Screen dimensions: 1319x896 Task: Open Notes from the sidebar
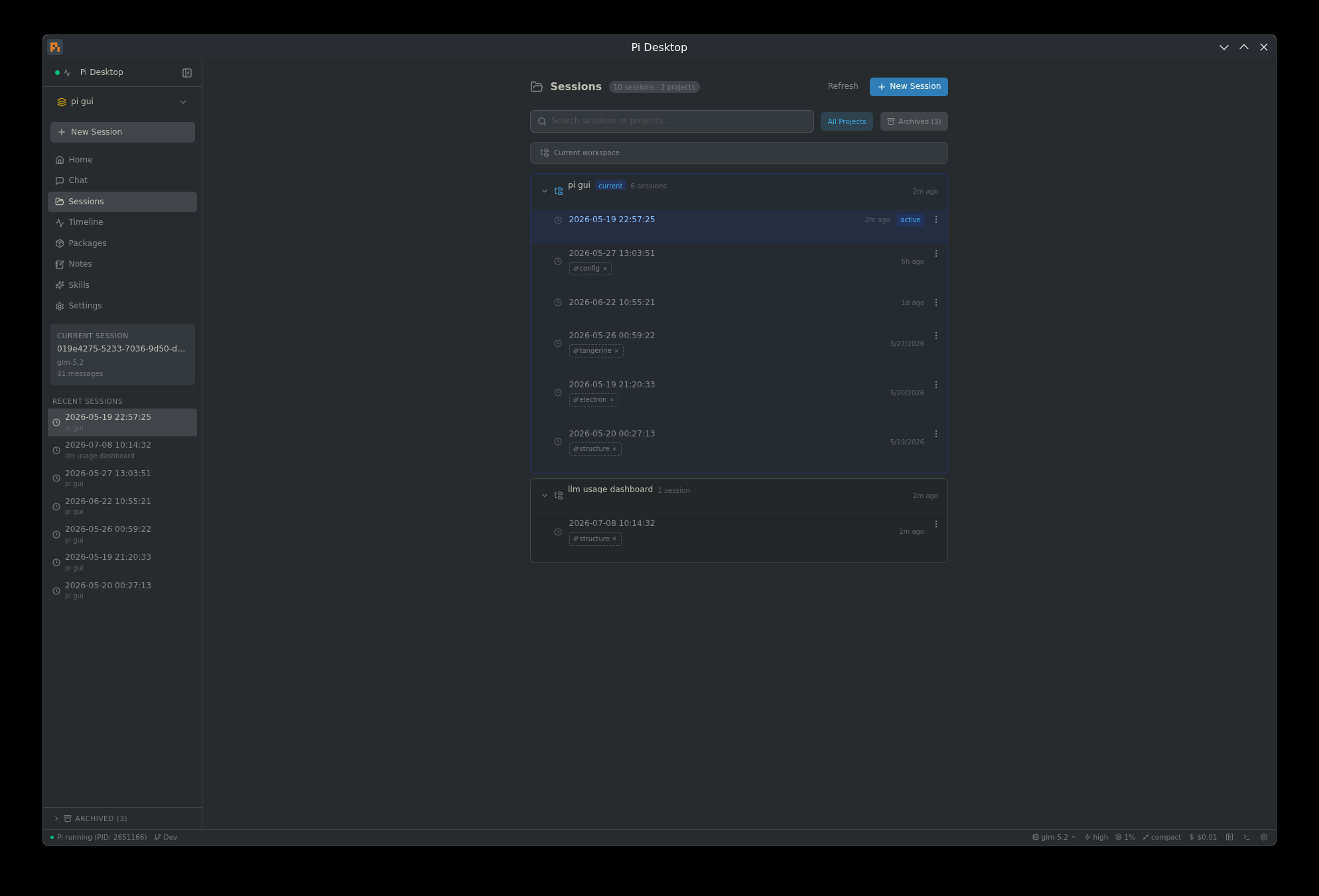tap(122, 264)
